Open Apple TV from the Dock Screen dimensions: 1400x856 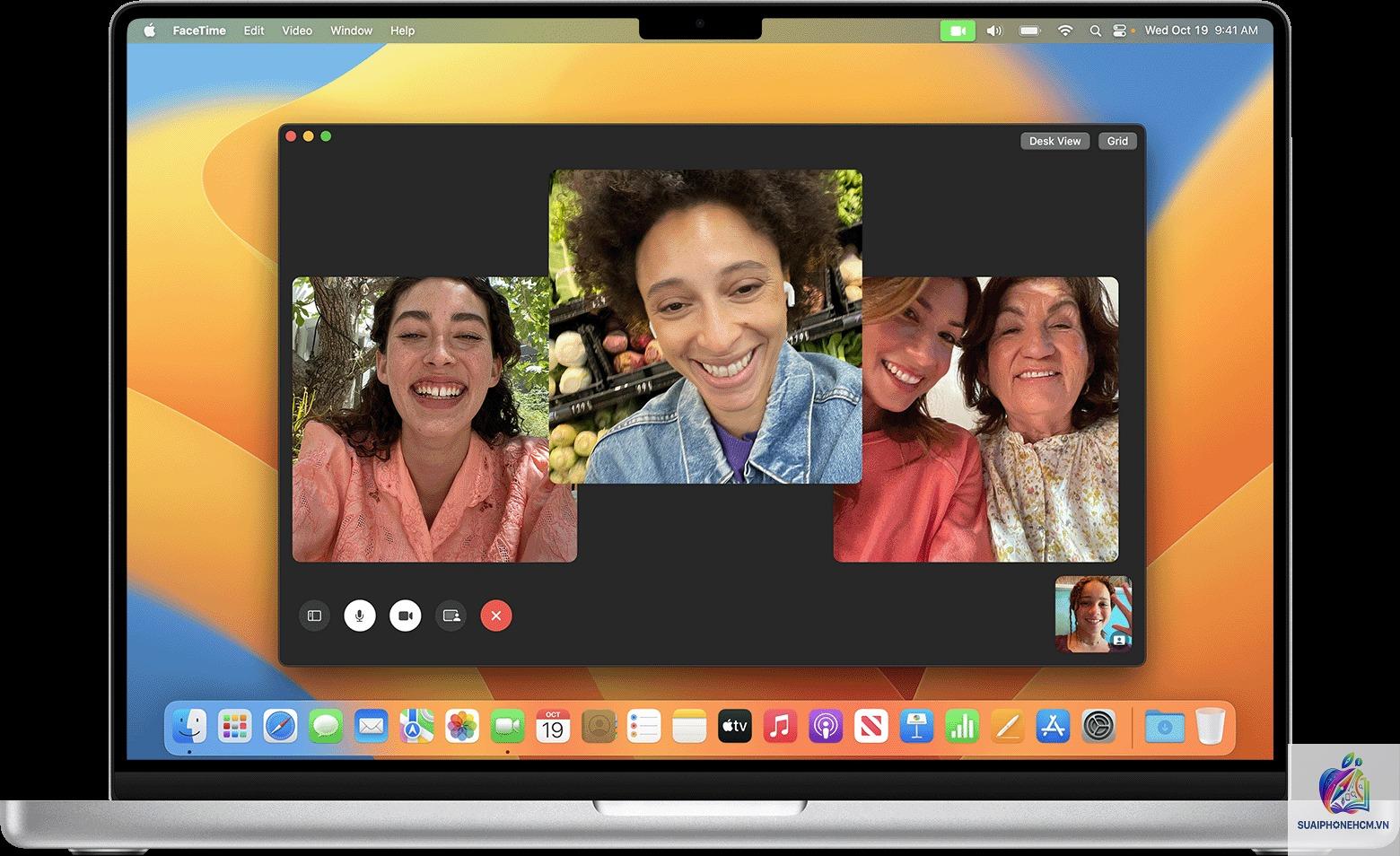[735, 726]
